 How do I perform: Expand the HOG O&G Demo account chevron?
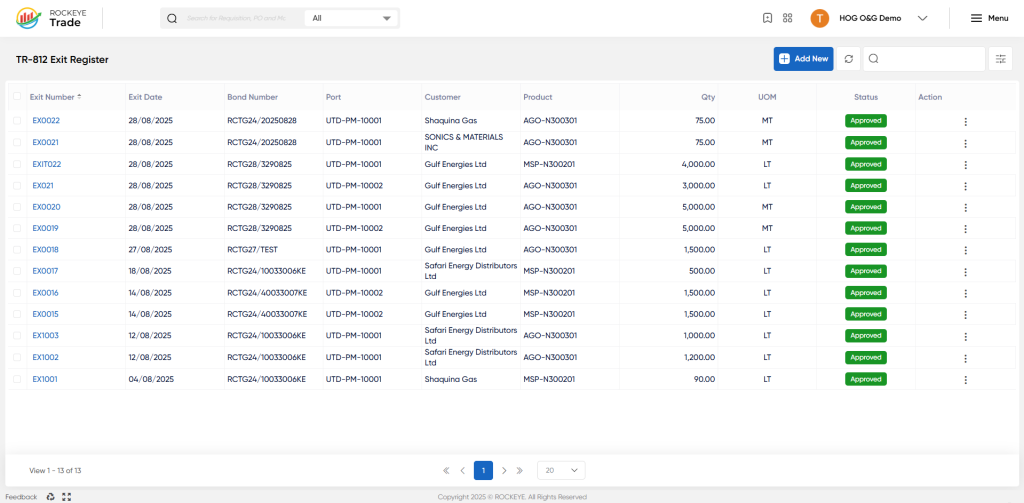coord(922,18)
